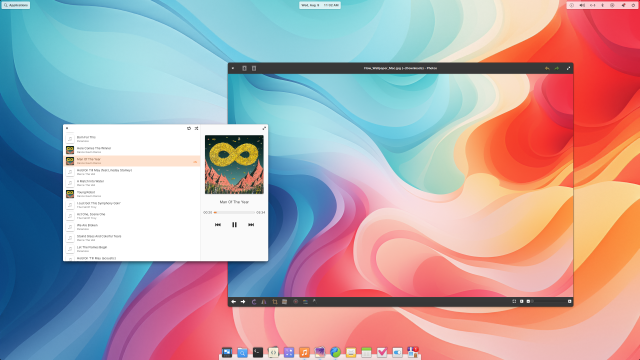The width and height of the screenshot is (640, 360).
Task: Rotate the wallpaper image
Action: coord(254,302)
